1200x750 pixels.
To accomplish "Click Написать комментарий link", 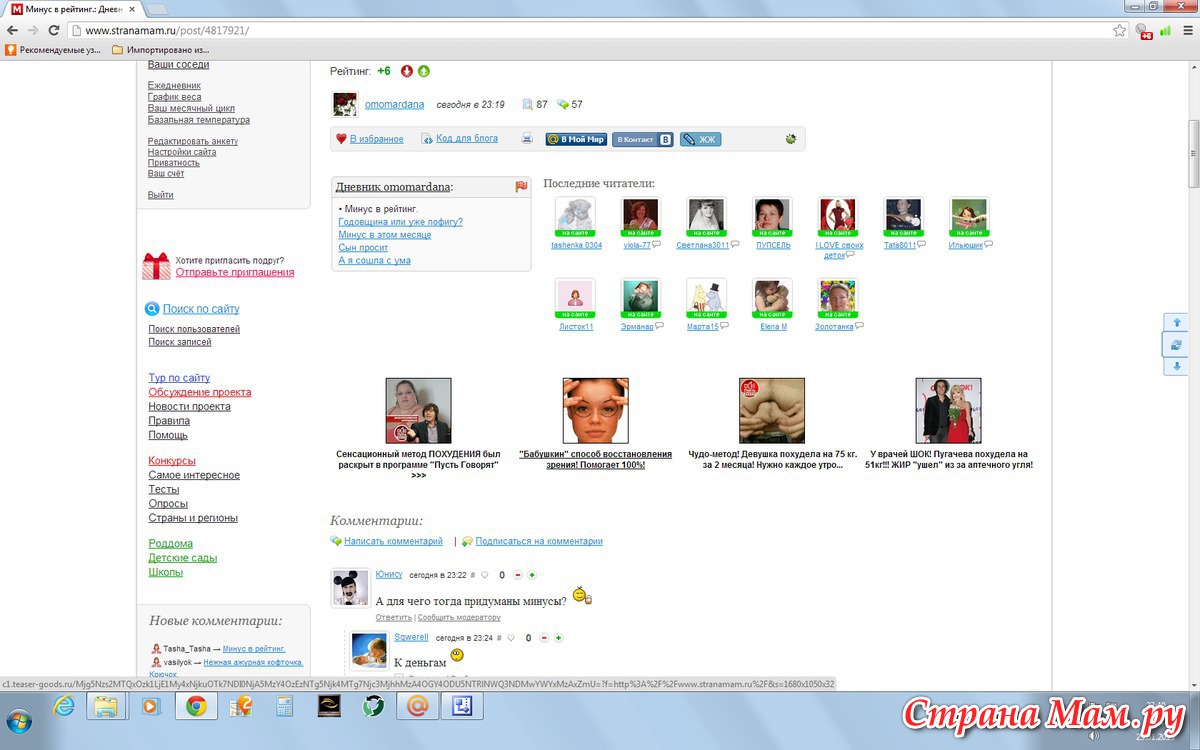I will (x=393, y=541).
